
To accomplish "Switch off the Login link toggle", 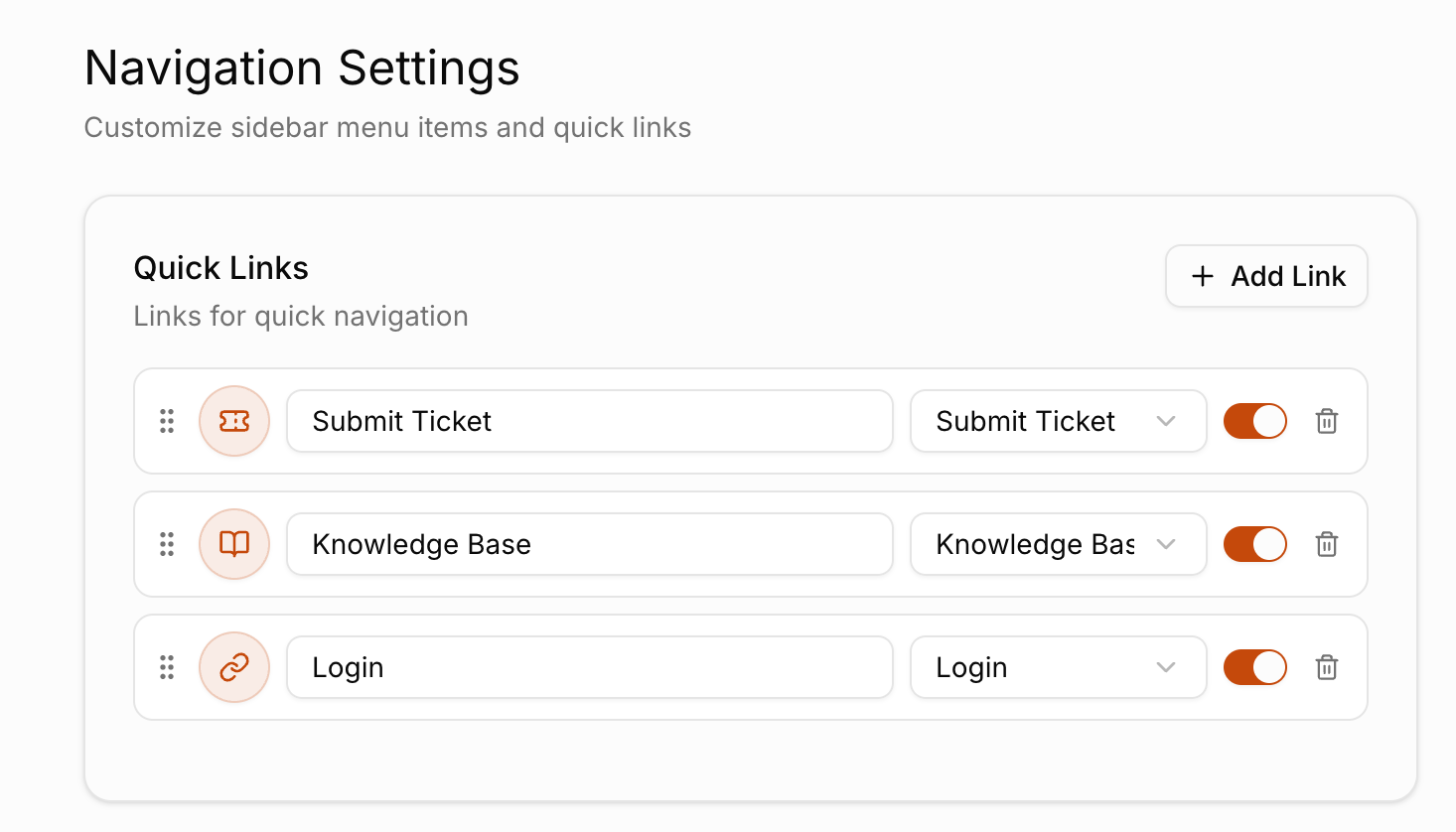I will point(1255,667).
